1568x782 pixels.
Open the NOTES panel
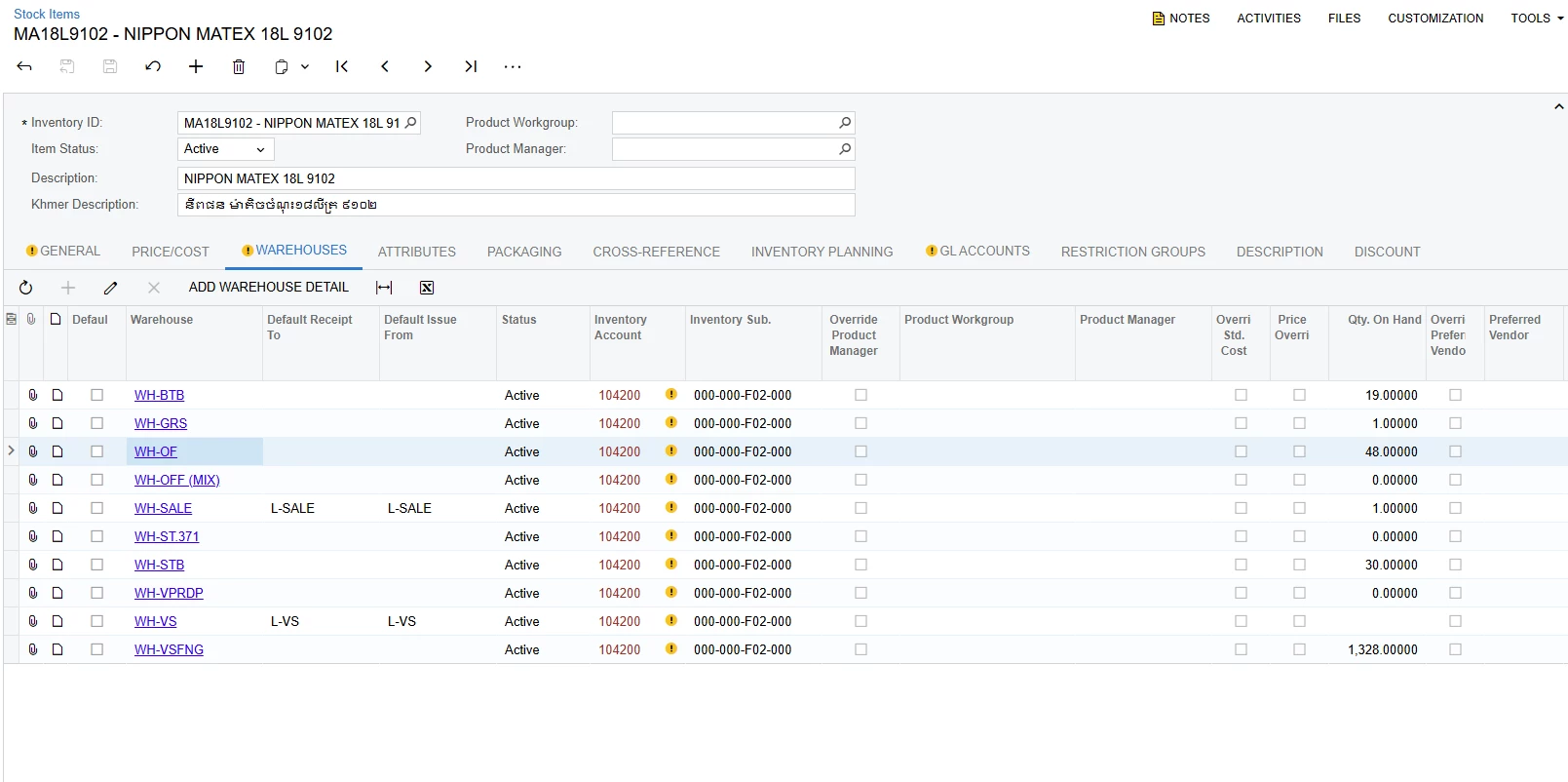[x=1181, y=19]
